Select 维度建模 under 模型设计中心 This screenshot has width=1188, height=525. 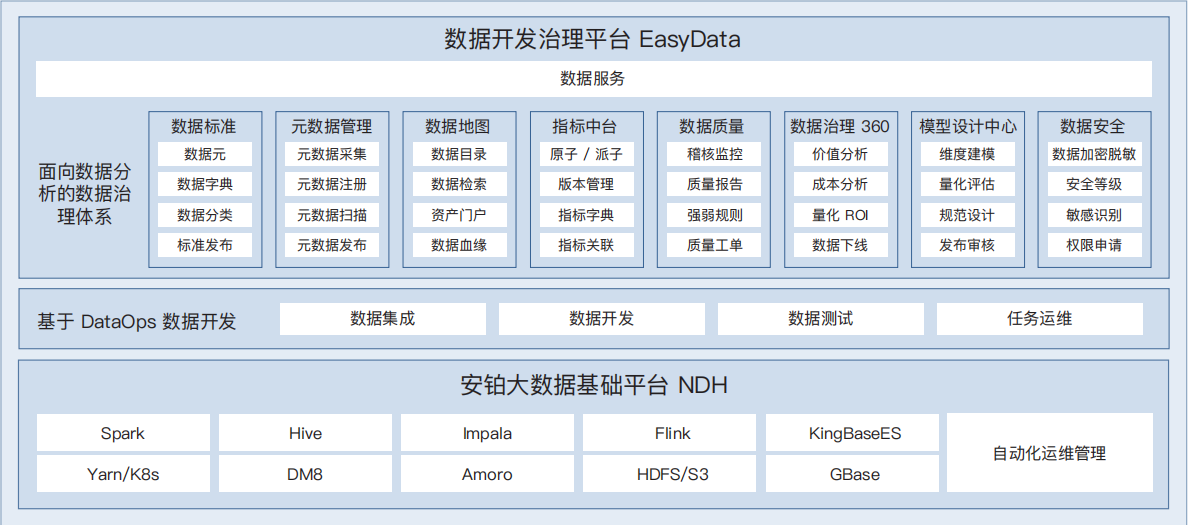(968, 155)
